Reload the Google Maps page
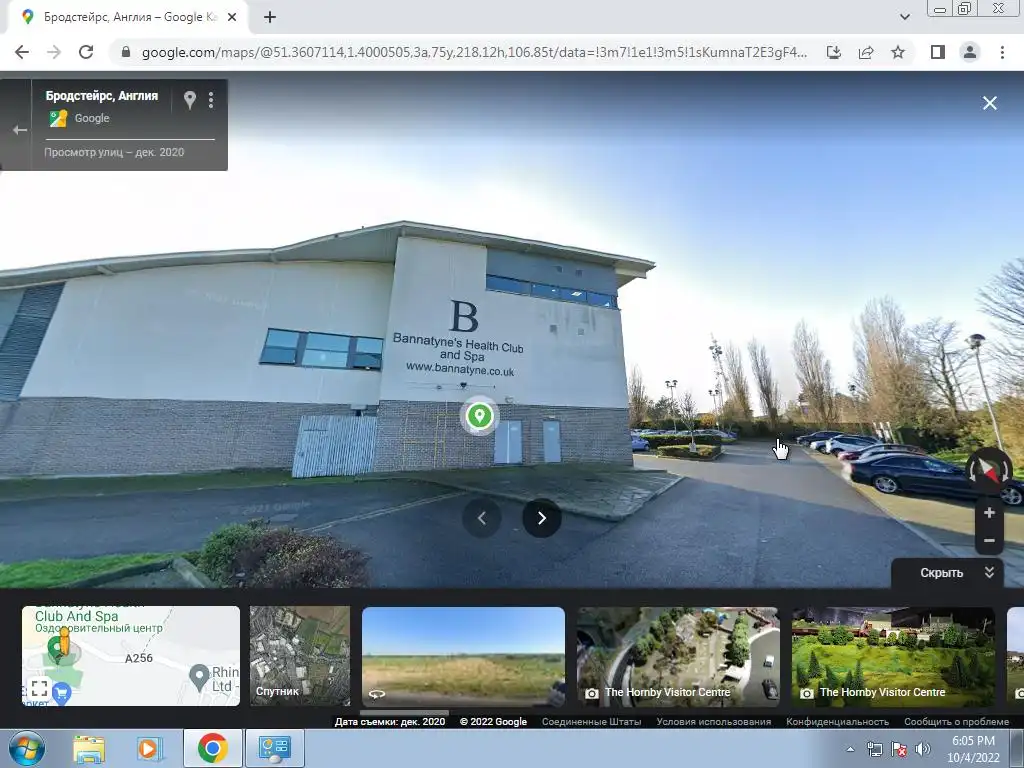1024x768 pixels. click(x=86, y=52)
